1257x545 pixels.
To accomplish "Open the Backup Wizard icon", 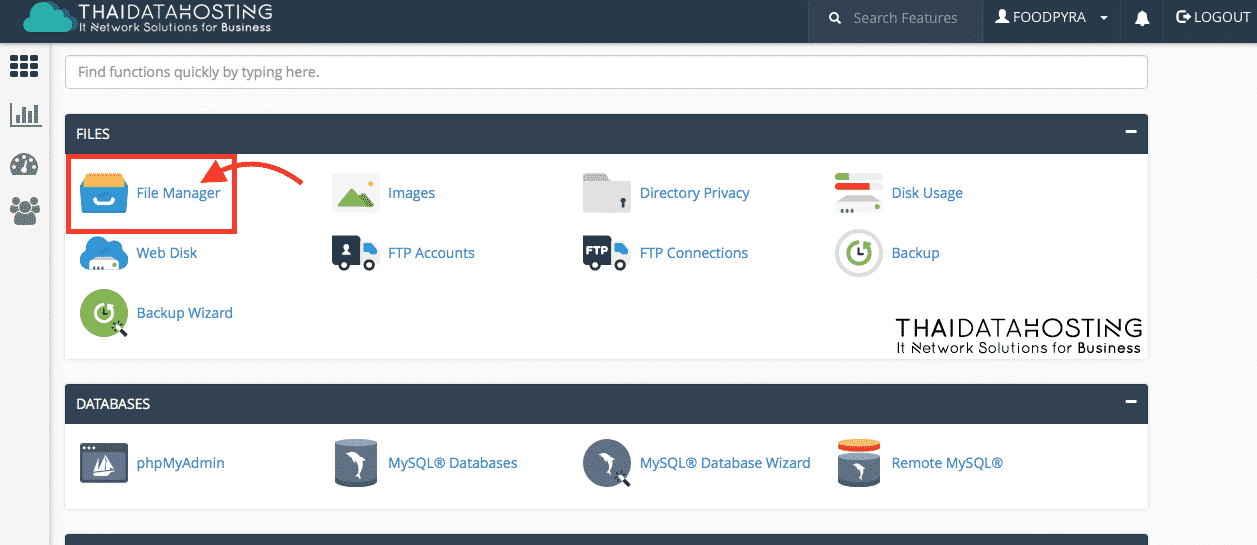I will click(x=104, y=313).
